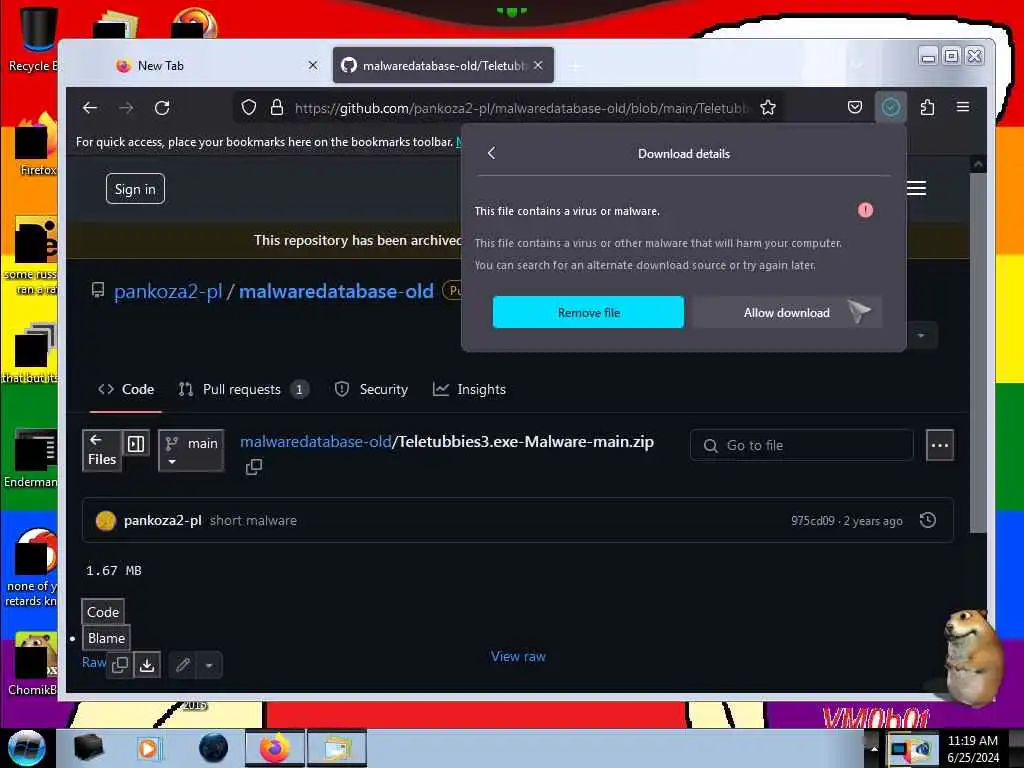
Task: Go back using the browser back arrow
Action: click(90, 108)
